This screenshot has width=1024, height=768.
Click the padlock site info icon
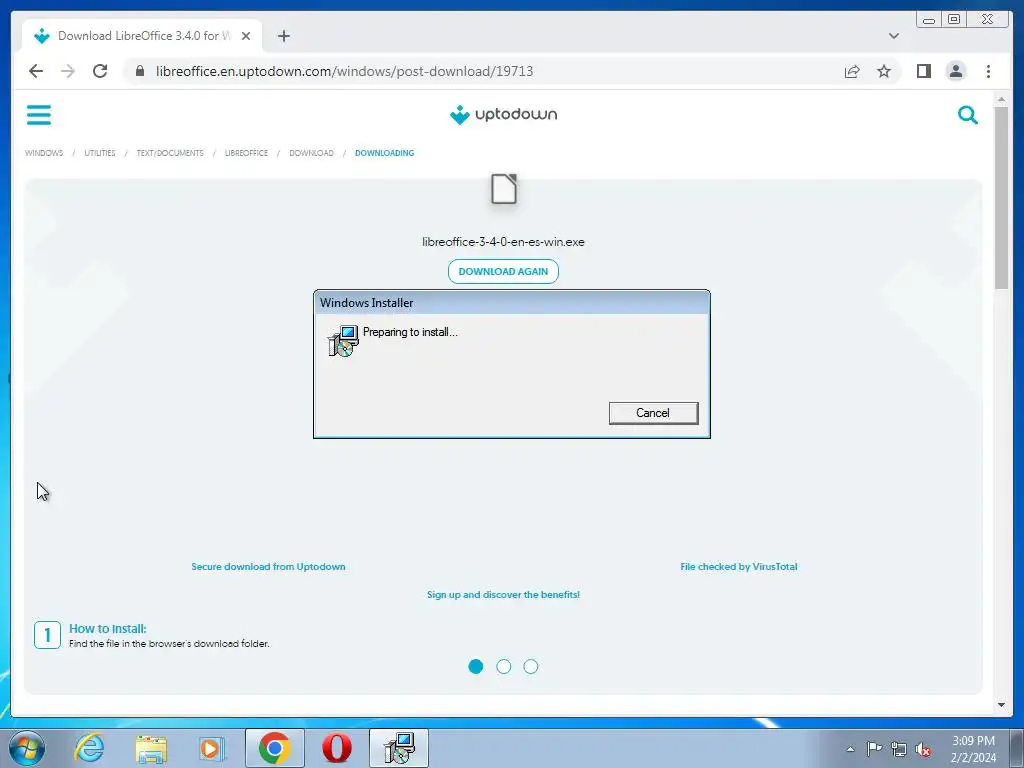coord(140,71)
